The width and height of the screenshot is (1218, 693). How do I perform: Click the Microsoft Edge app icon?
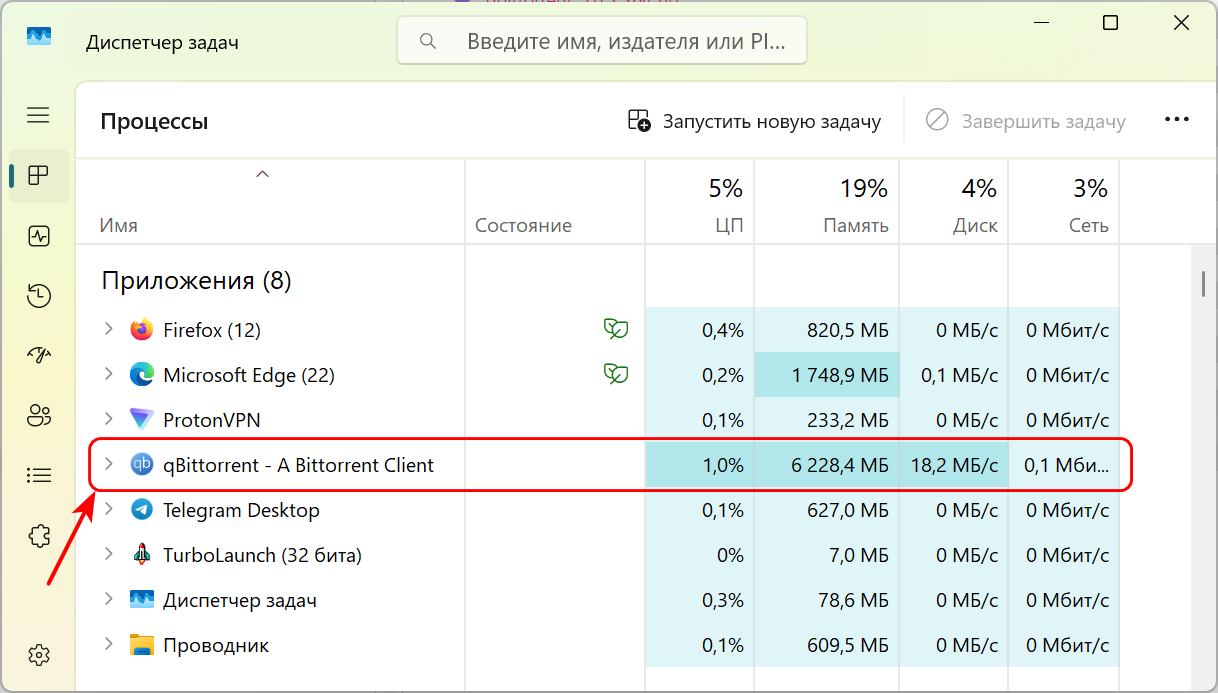(x=142, y=375)
